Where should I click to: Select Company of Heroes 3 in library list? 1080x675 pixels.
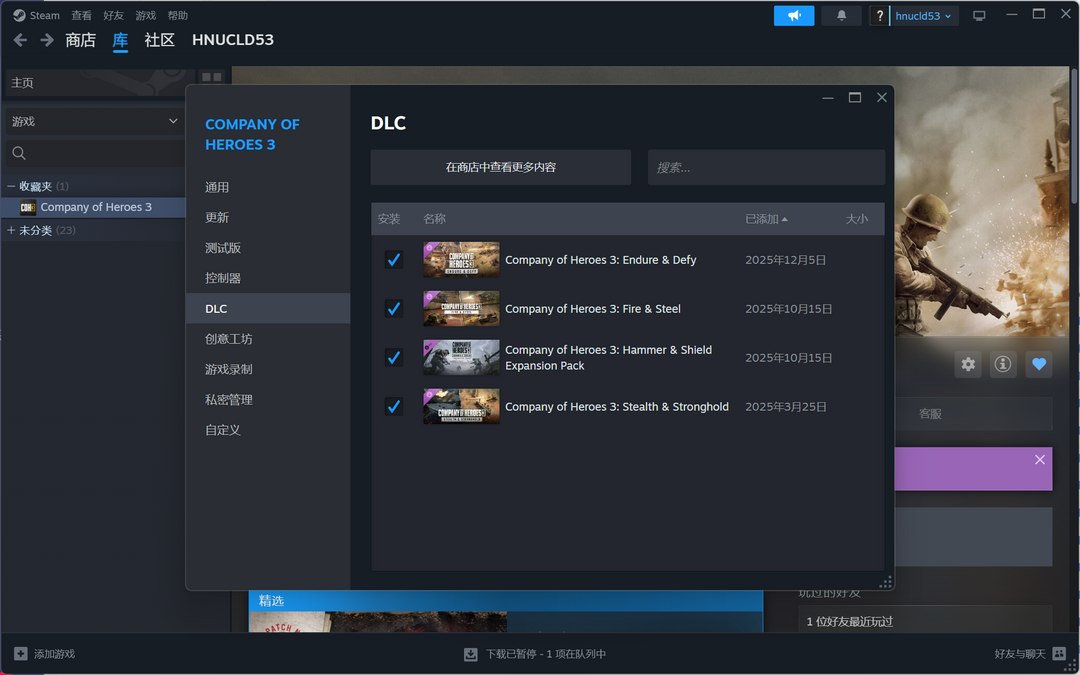pyautogui.click(x=96, y=207)
